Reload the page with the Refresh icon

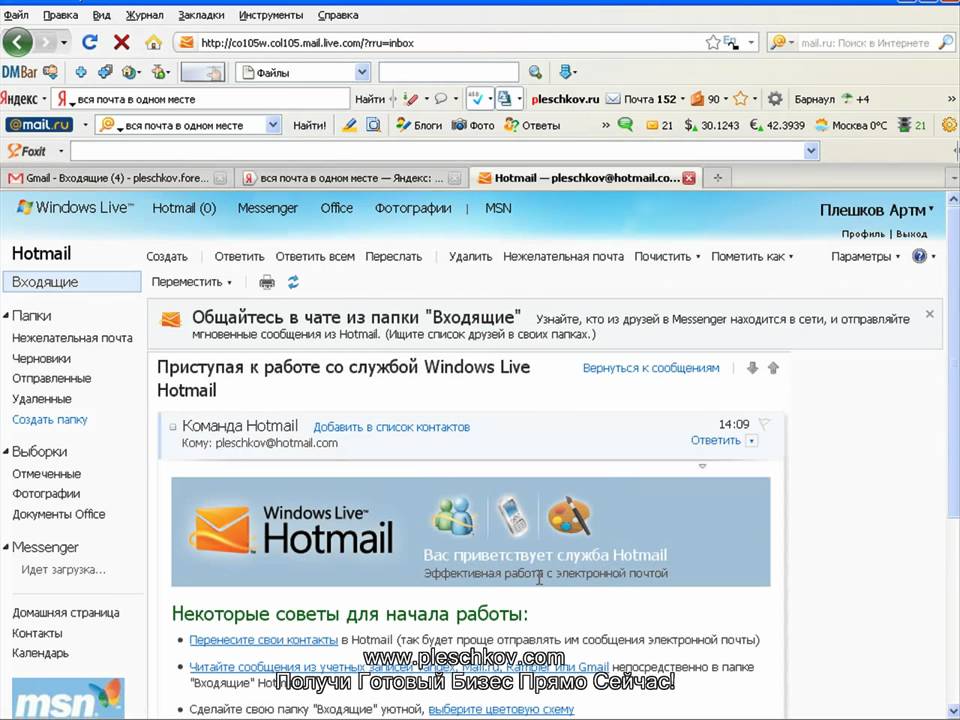coord(90,42)
